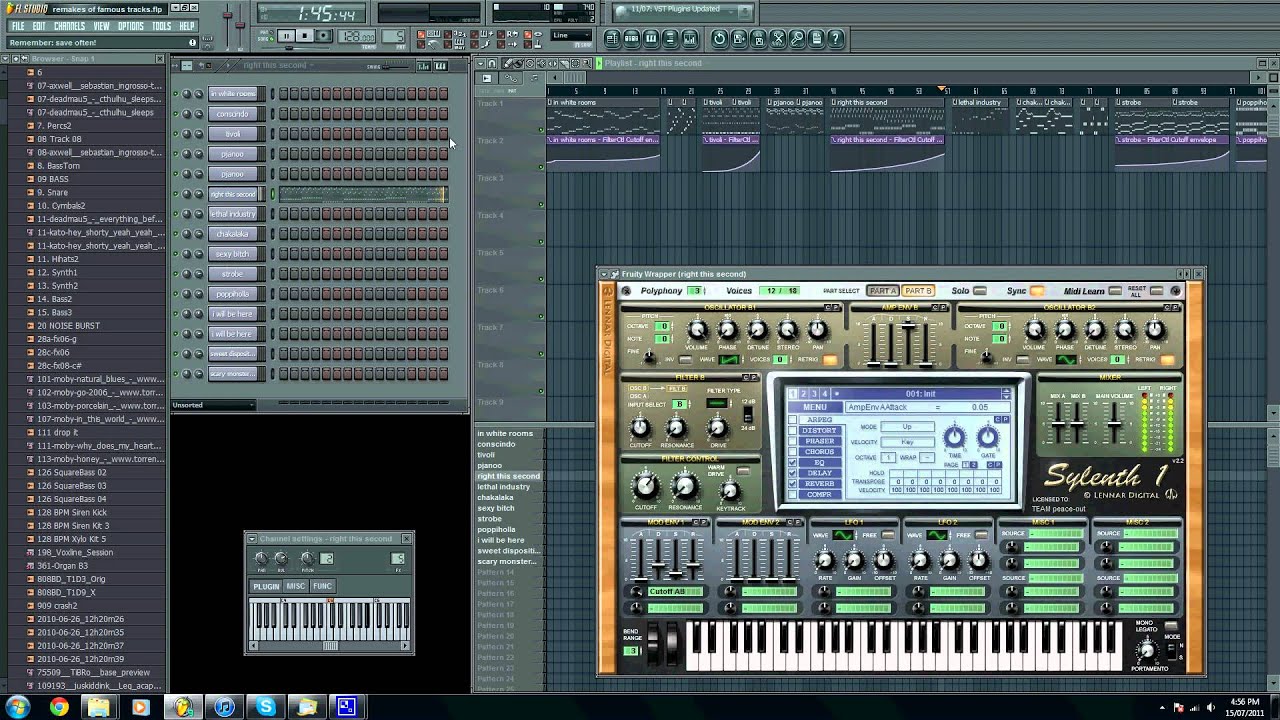This screenshot has height=720, width=1280.
Task: Open the Playlist view from main toolbar
Action: [612, 38]
